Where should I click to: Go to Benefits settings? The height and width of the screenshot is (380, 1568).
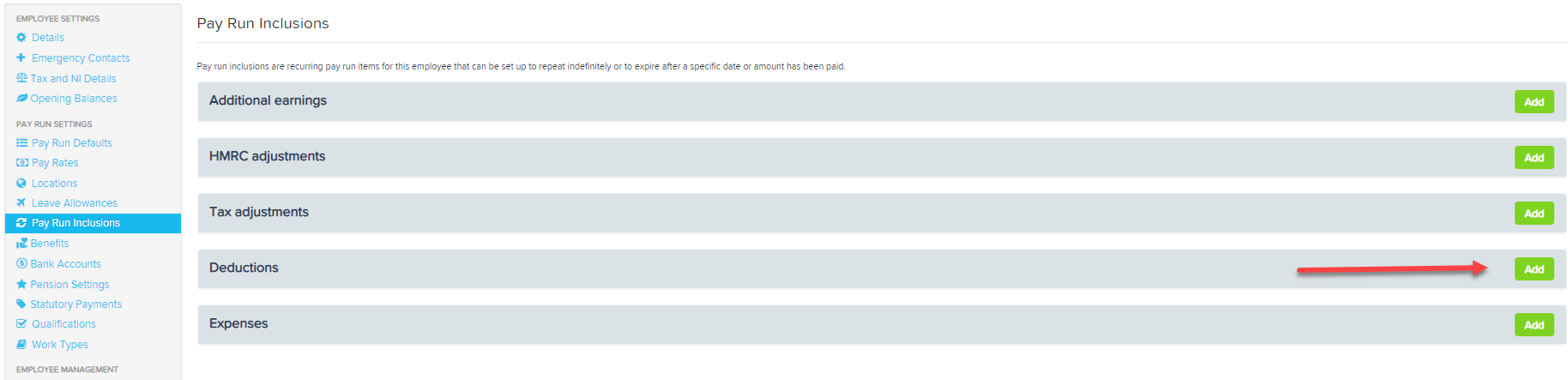[42, 244]
